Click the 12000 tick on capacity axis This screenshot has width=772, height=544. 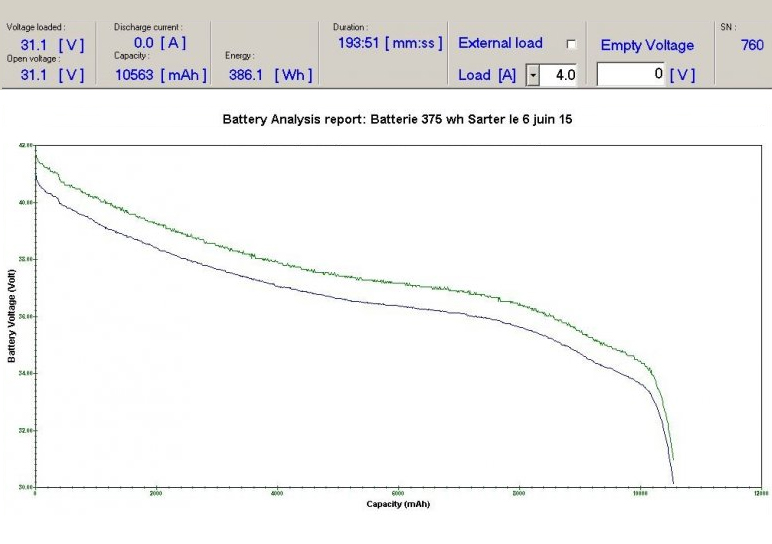coord(761,493)
